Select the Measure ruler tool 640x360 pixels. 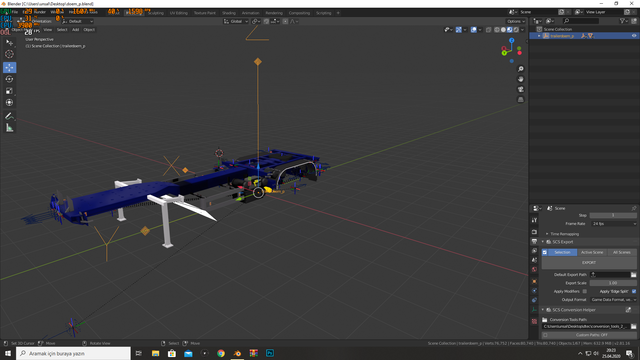9,128
